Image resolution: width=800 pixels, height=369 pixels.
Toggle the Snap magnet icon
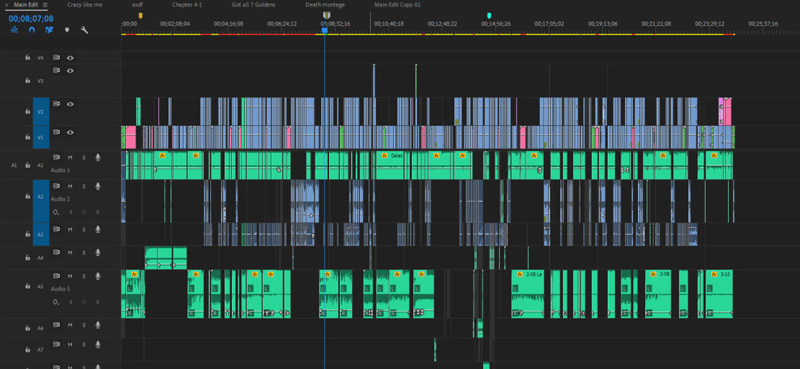click(x=32, y=30)
